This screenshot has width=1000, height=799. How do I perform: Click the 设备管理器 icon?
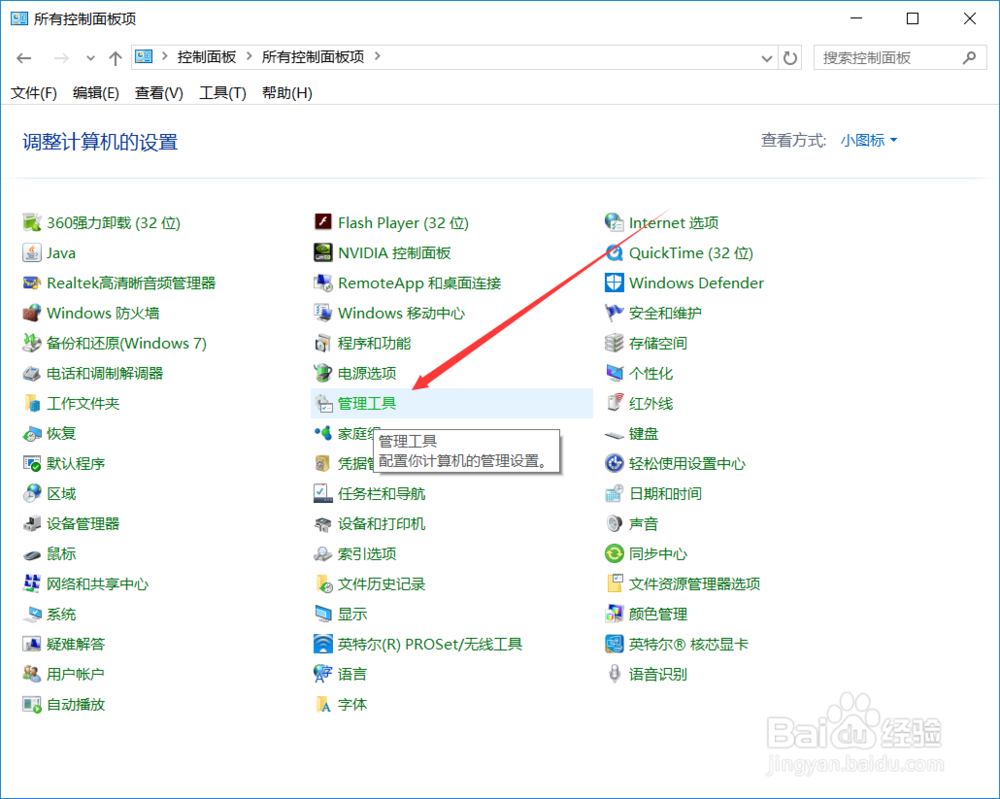[x=31, y=524]
